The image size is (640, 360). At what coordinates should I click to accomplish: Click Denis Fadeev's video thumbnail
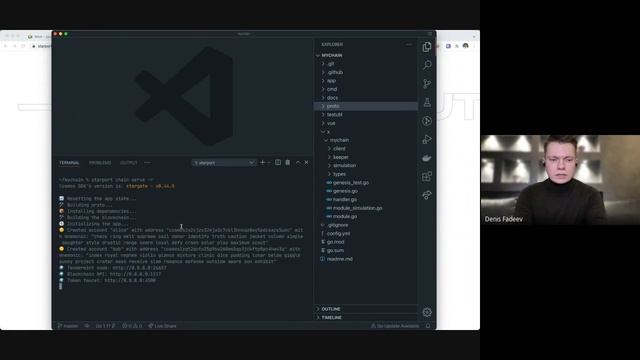coord(560,180)
